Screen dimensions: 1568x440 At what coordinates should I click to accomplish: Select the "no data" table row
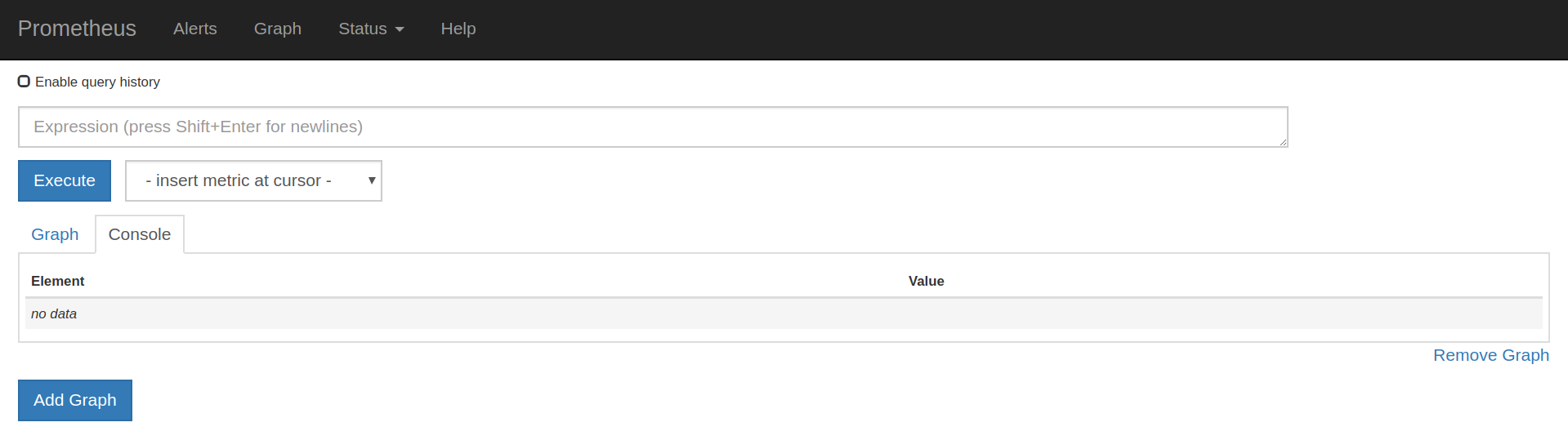click(784, 313)
